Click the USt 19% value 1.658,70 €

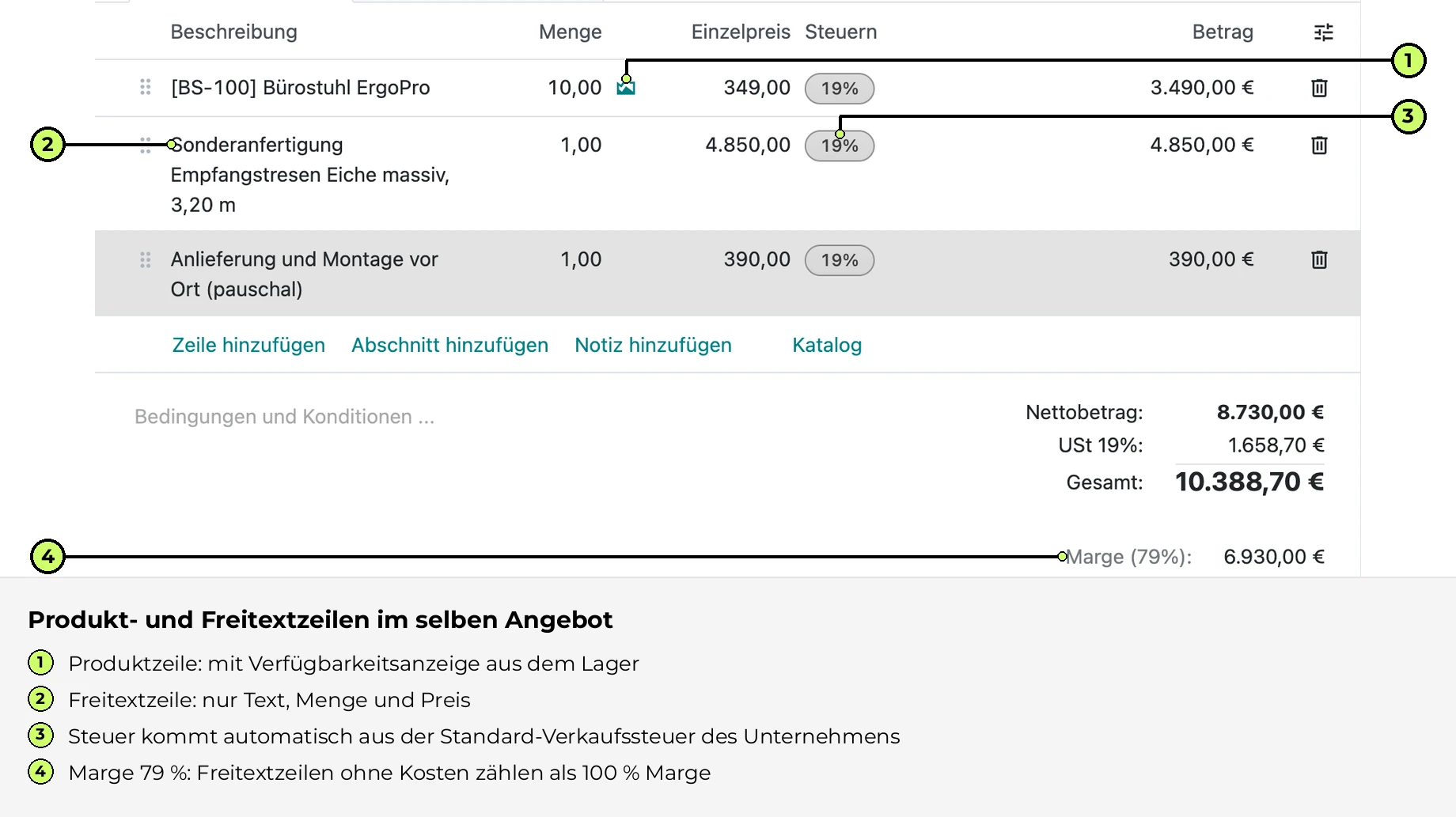1276,445
